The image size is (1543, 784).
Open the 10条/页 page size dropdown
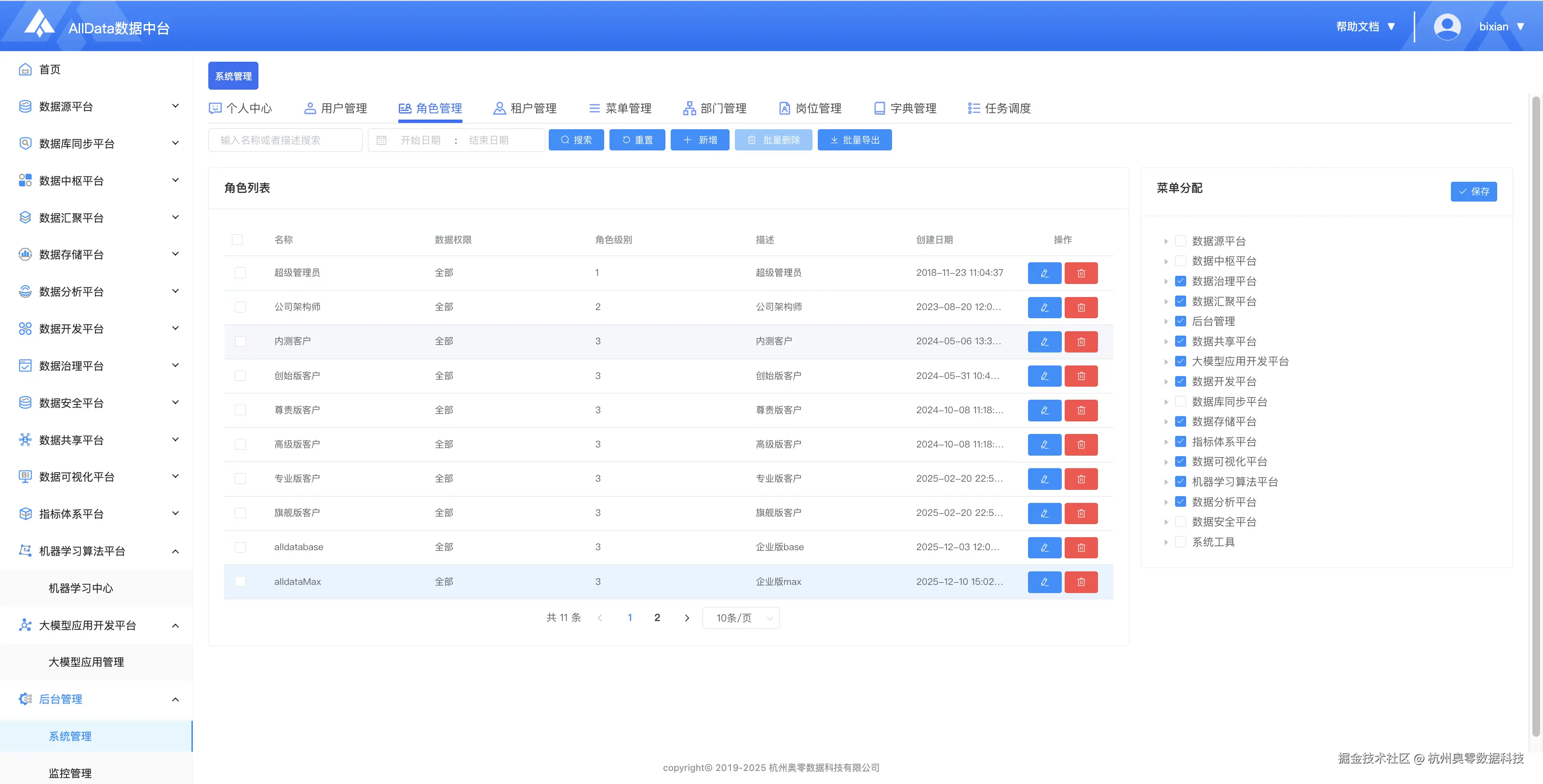tap(740, 618)
